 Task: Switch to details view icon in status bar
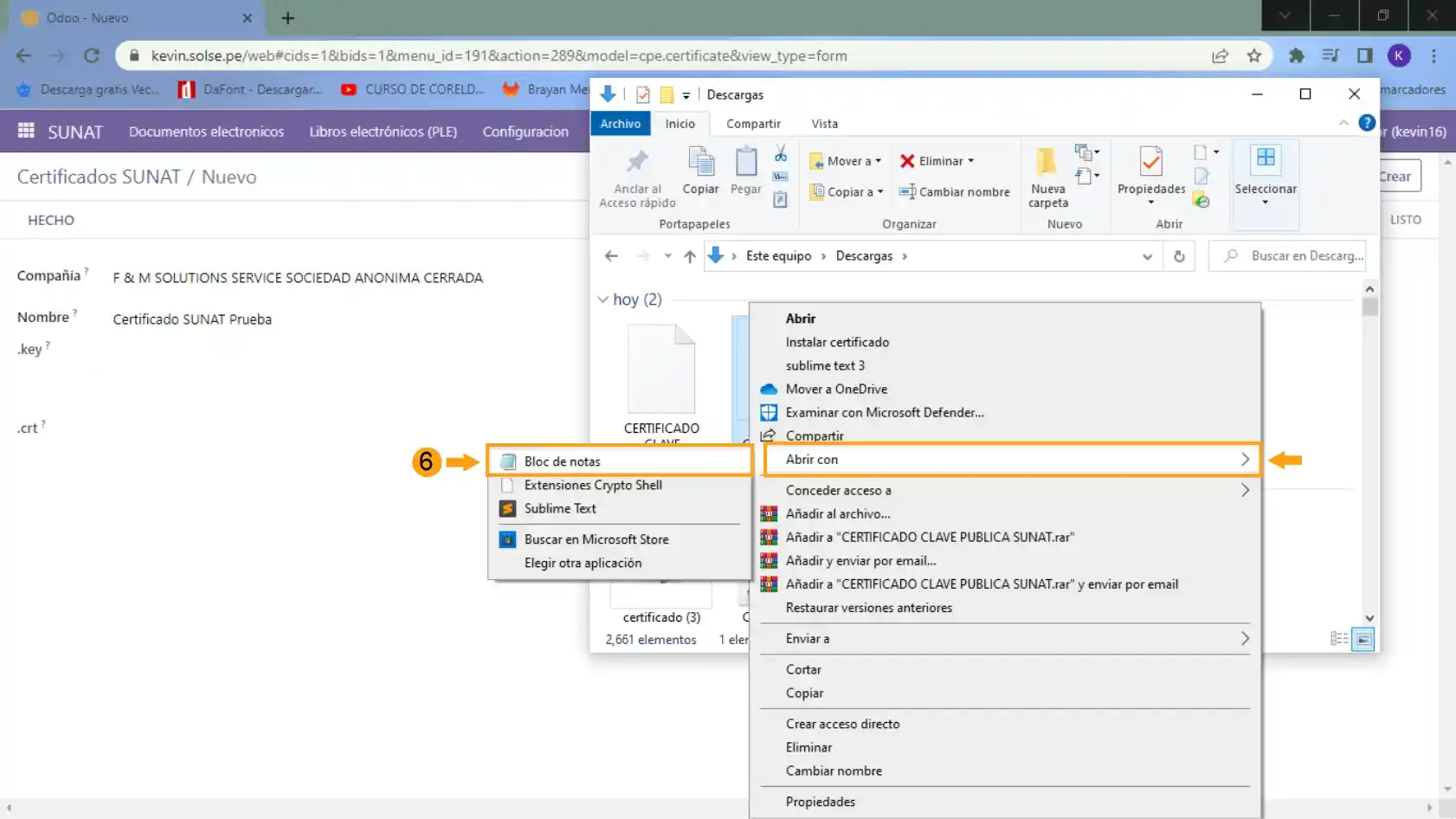[x=1338, y=639]
